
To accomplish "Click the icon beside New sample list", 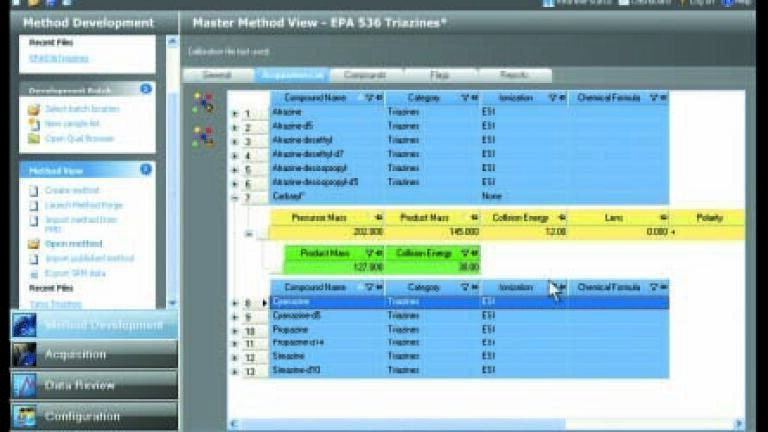I will click(x=33, y=124).
